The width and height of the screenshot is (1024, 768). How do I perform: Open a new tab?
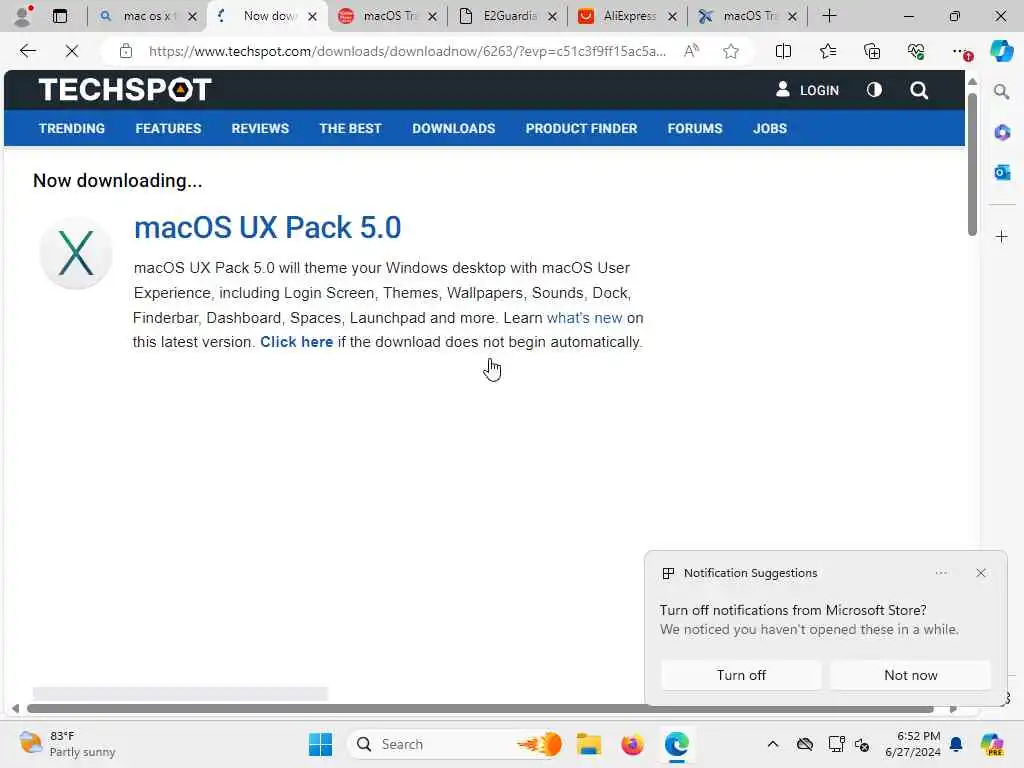pyautogui.click(x=829, y=16)
